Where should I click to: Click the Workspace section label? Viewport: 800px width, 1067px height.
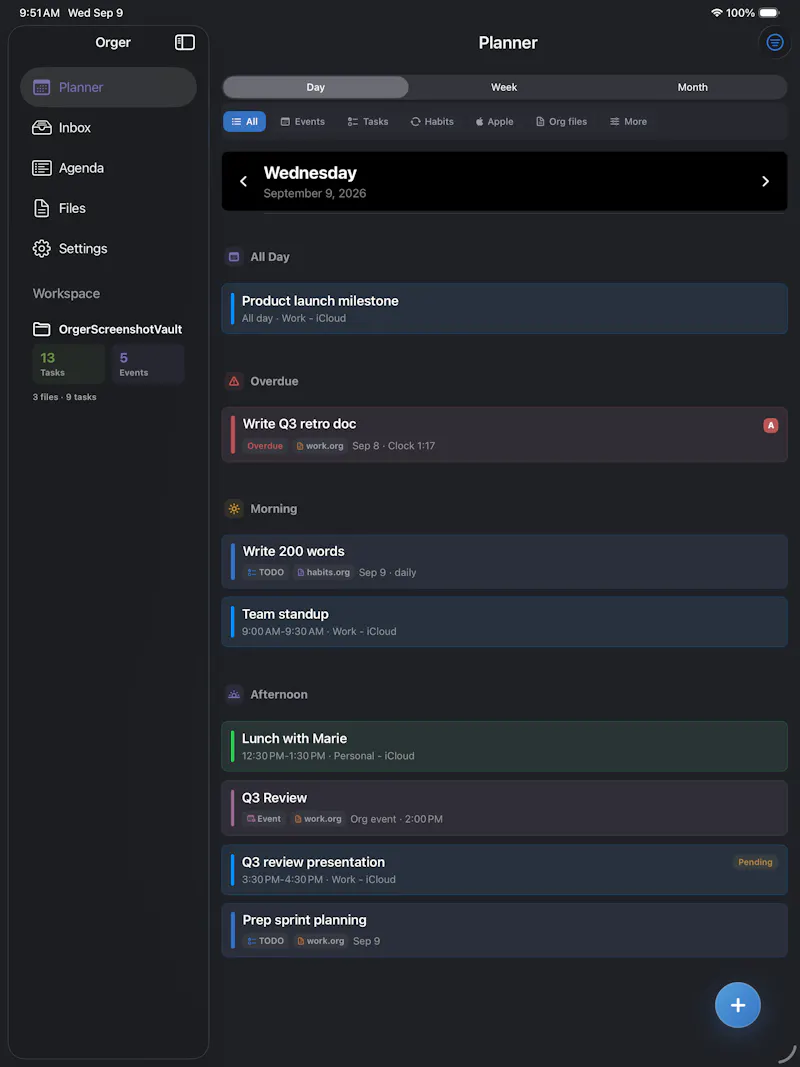66,293
